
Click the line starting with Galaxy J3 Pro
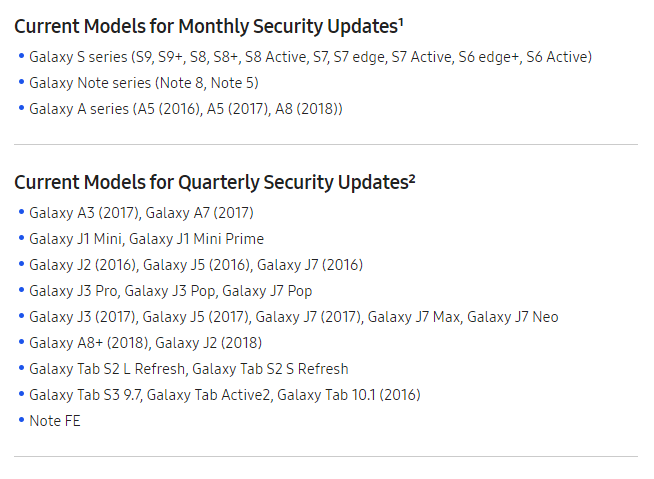click(170, 291)
